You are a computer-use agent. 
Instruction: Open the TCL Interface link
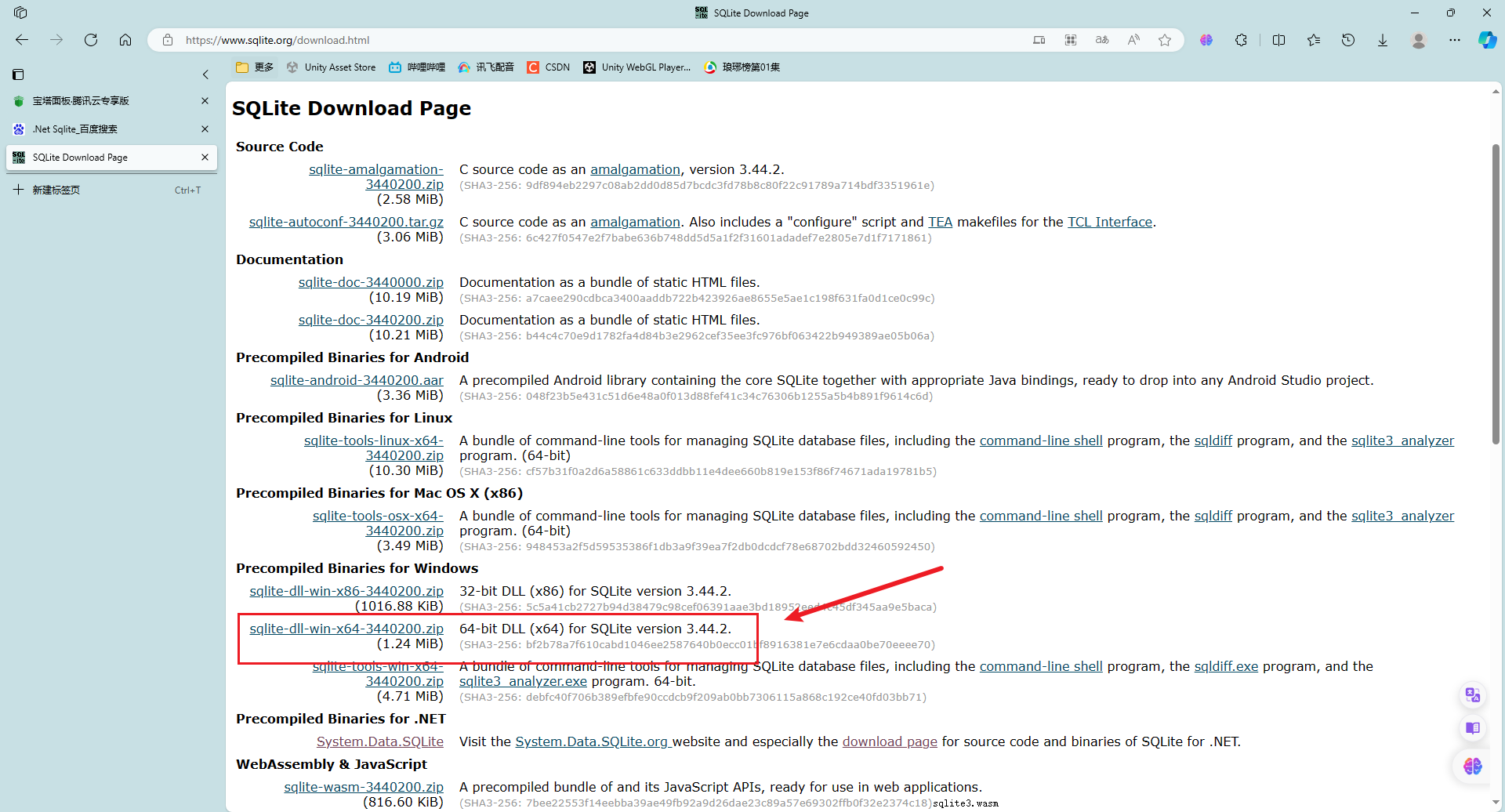tap(1110, 222)
